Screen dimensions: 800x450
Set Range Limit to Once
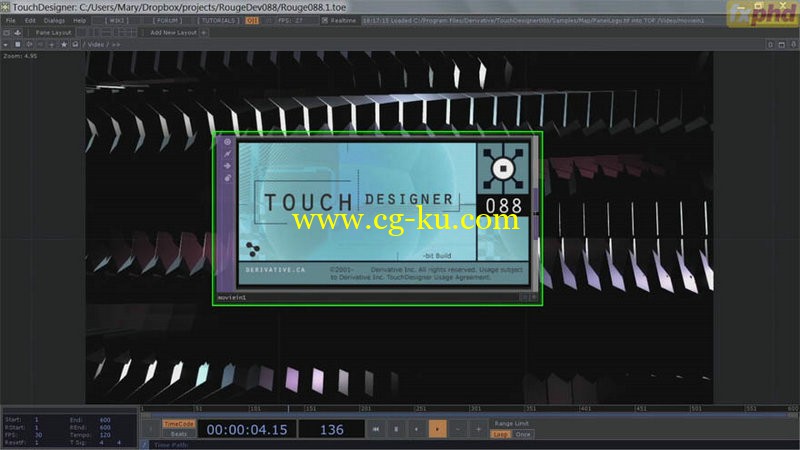coord(523,435)
